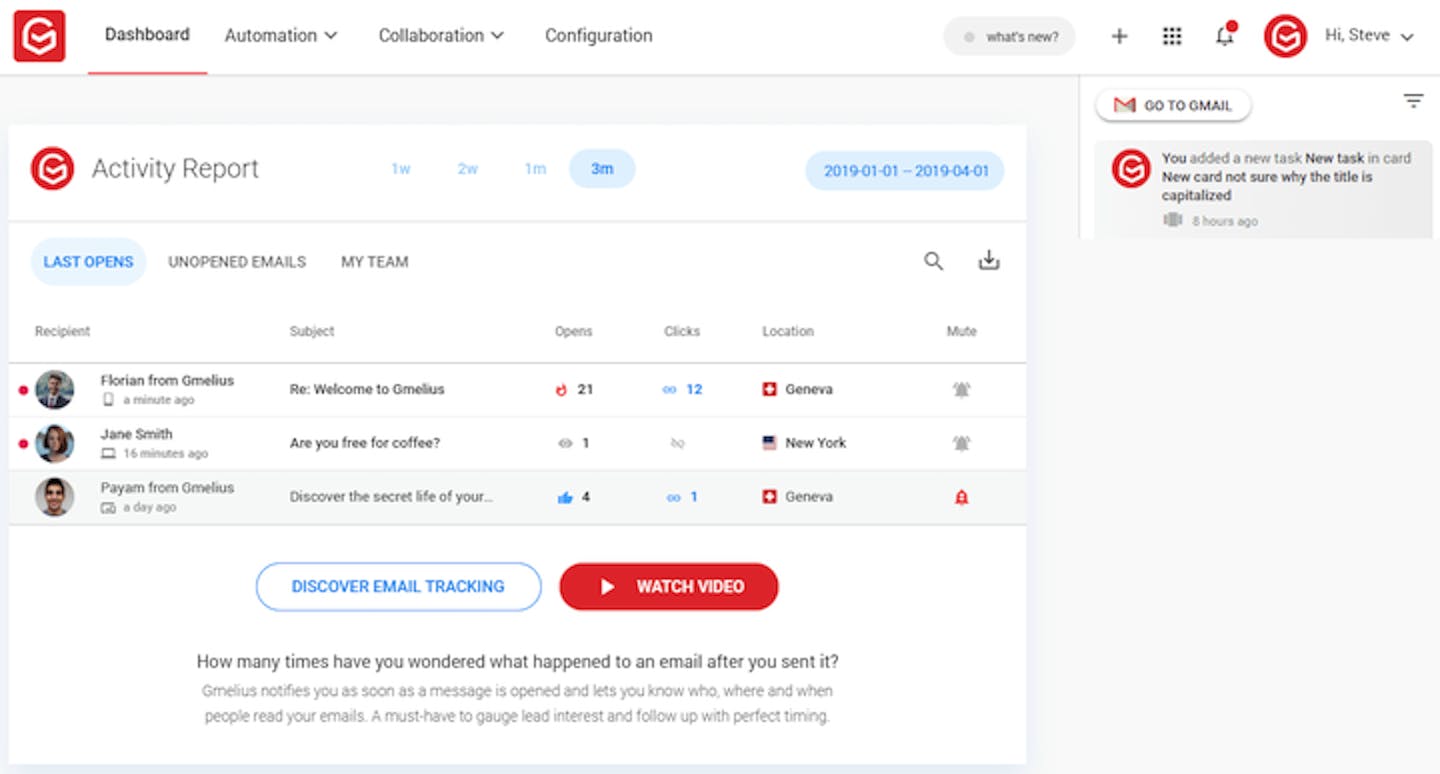Click the Gmelius logo in top navigation

coord(39,36)
